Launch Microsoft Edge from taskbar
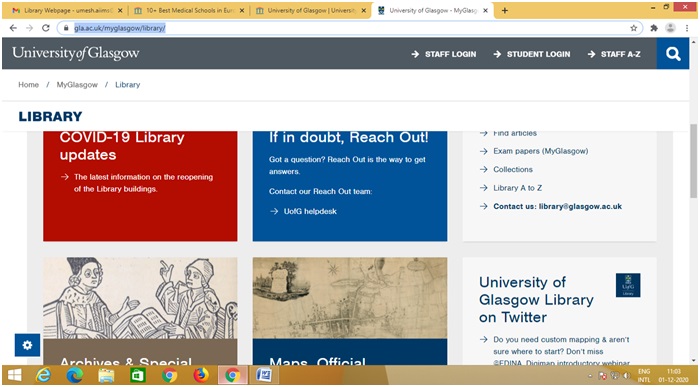This screenshot has height=387, width=700. click(x=75, y=375)
